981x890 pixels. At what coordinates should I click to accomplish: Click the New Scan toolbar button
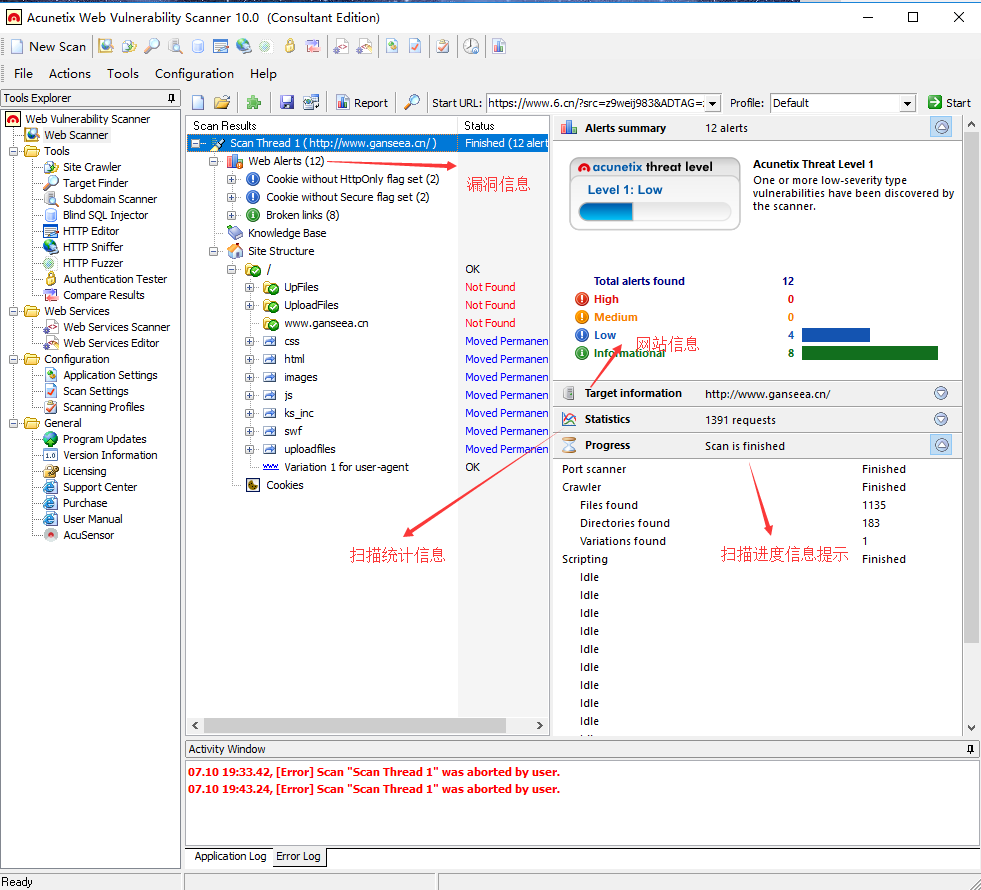pyautogui.click(x=49, y=46)
